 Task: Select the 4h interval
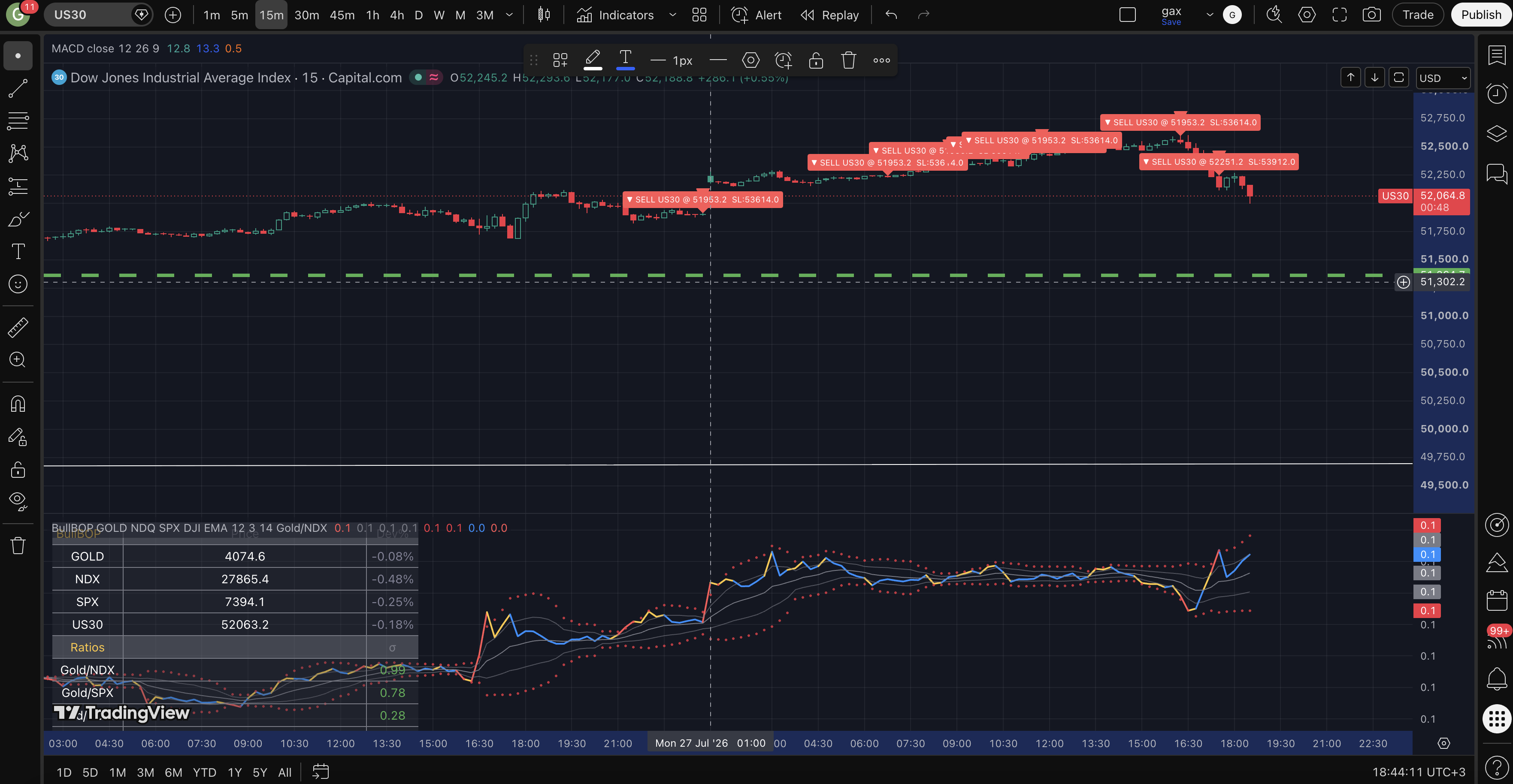pos(397,15)
